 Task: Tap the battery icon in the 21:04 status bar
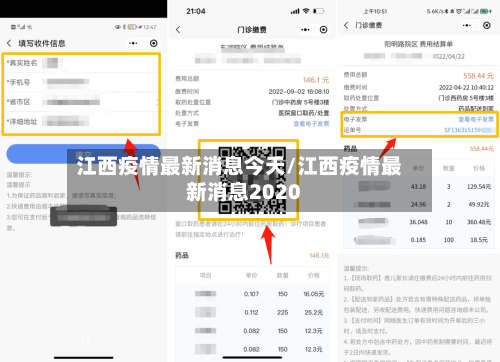click(319, 11)
